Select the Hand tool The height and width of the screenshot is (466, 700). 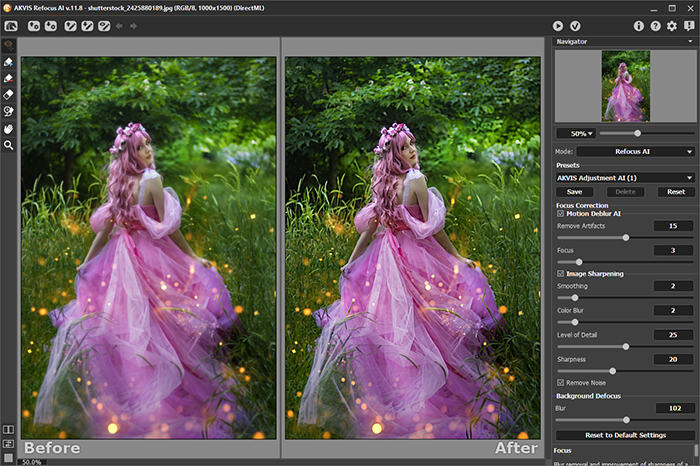[9, 128]
